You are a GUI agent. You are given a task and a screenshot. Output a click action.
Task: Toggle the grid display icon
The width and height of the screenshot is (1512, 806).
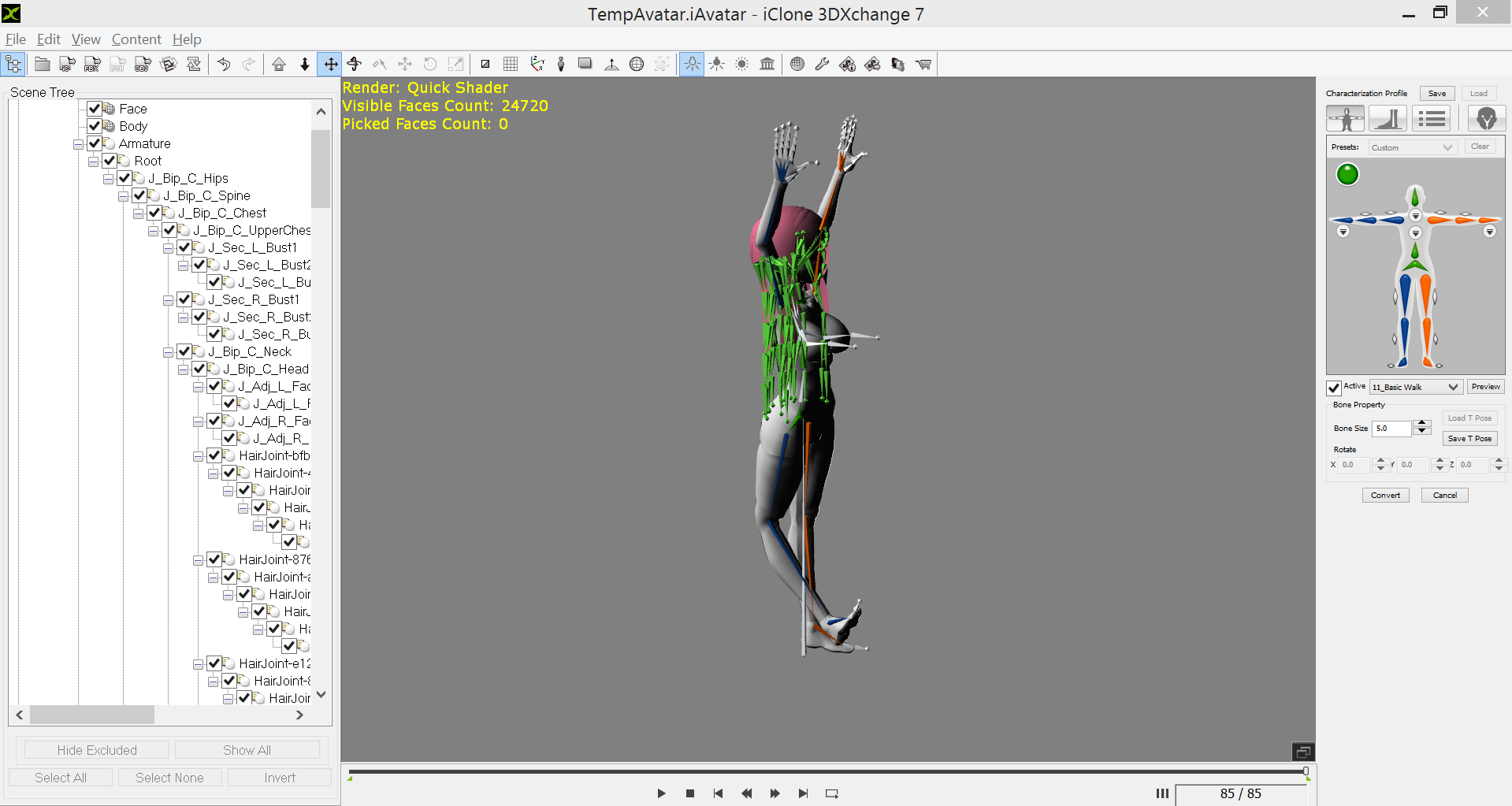click(x=511, y=65)
